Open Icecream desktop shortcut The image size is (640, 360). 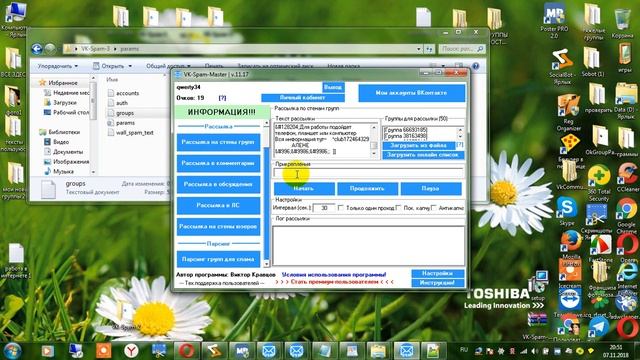570,271
